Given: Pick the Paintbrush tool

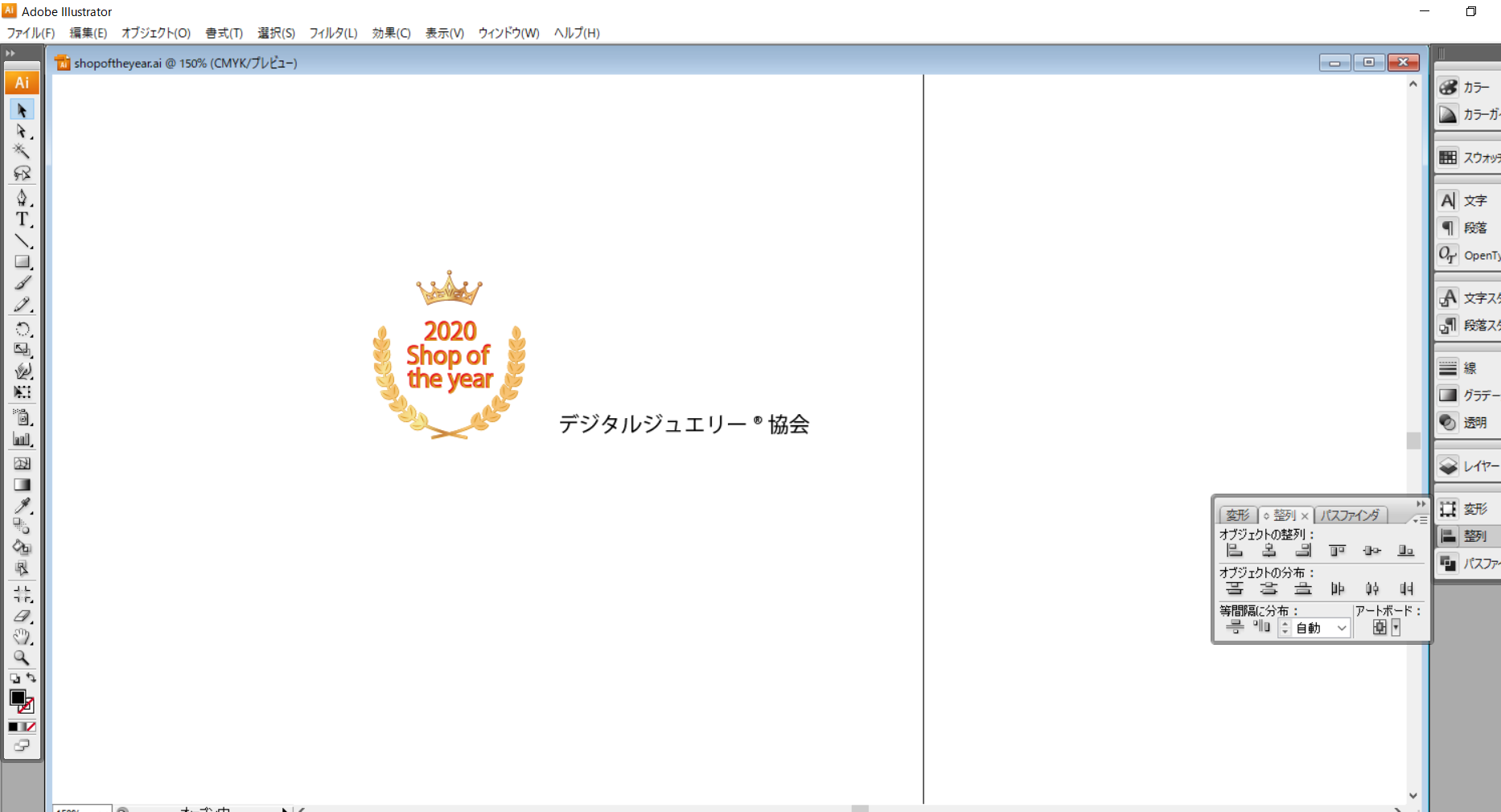Looking at the screenshot, I should tap(22, 283).
